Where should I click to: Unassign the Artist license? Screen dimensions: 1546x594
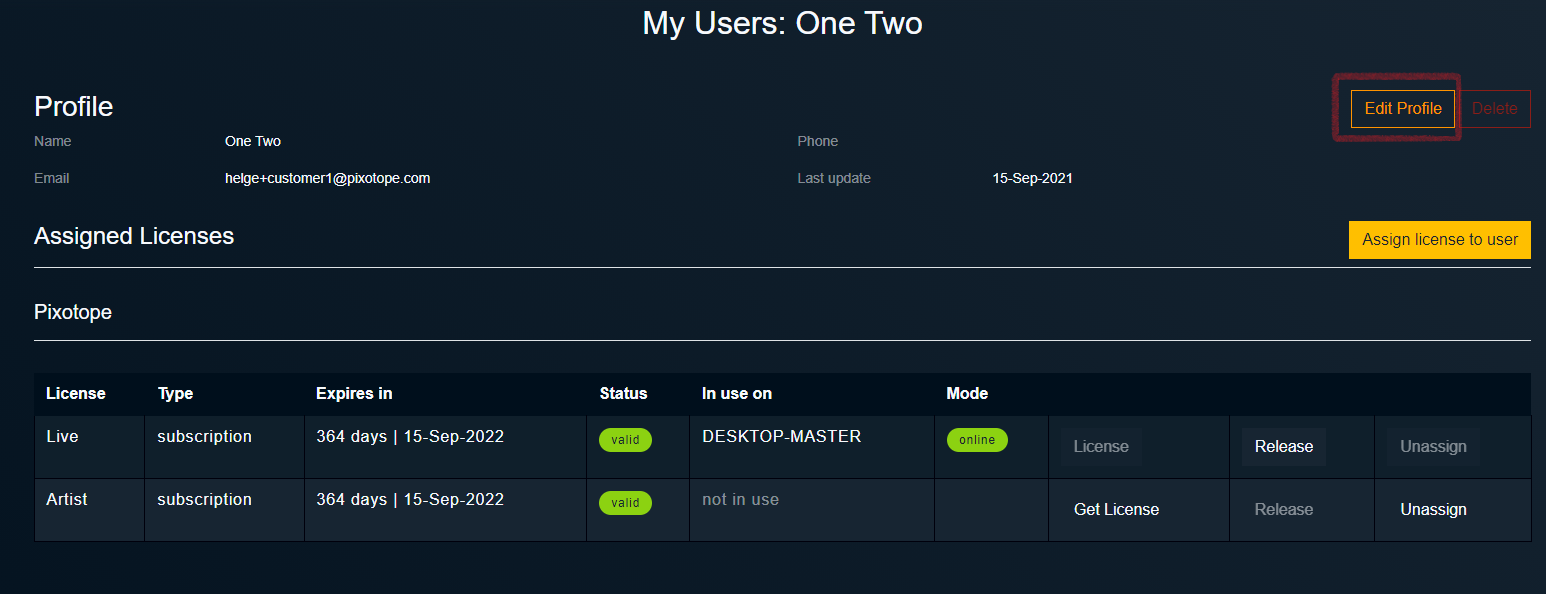(1433, 509)
